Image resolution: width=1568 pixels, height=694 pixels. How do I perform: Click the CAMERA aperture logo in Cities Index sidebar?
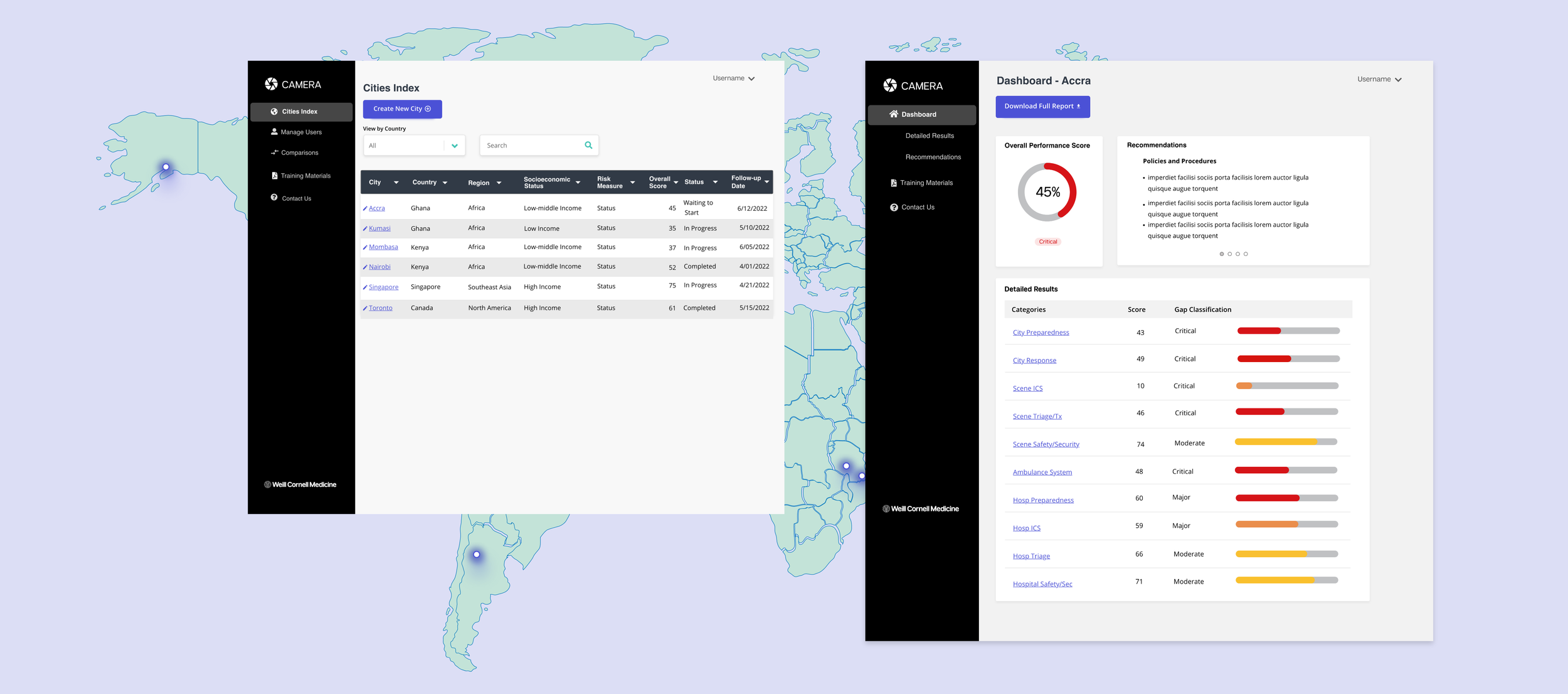[x=271, y=84]
